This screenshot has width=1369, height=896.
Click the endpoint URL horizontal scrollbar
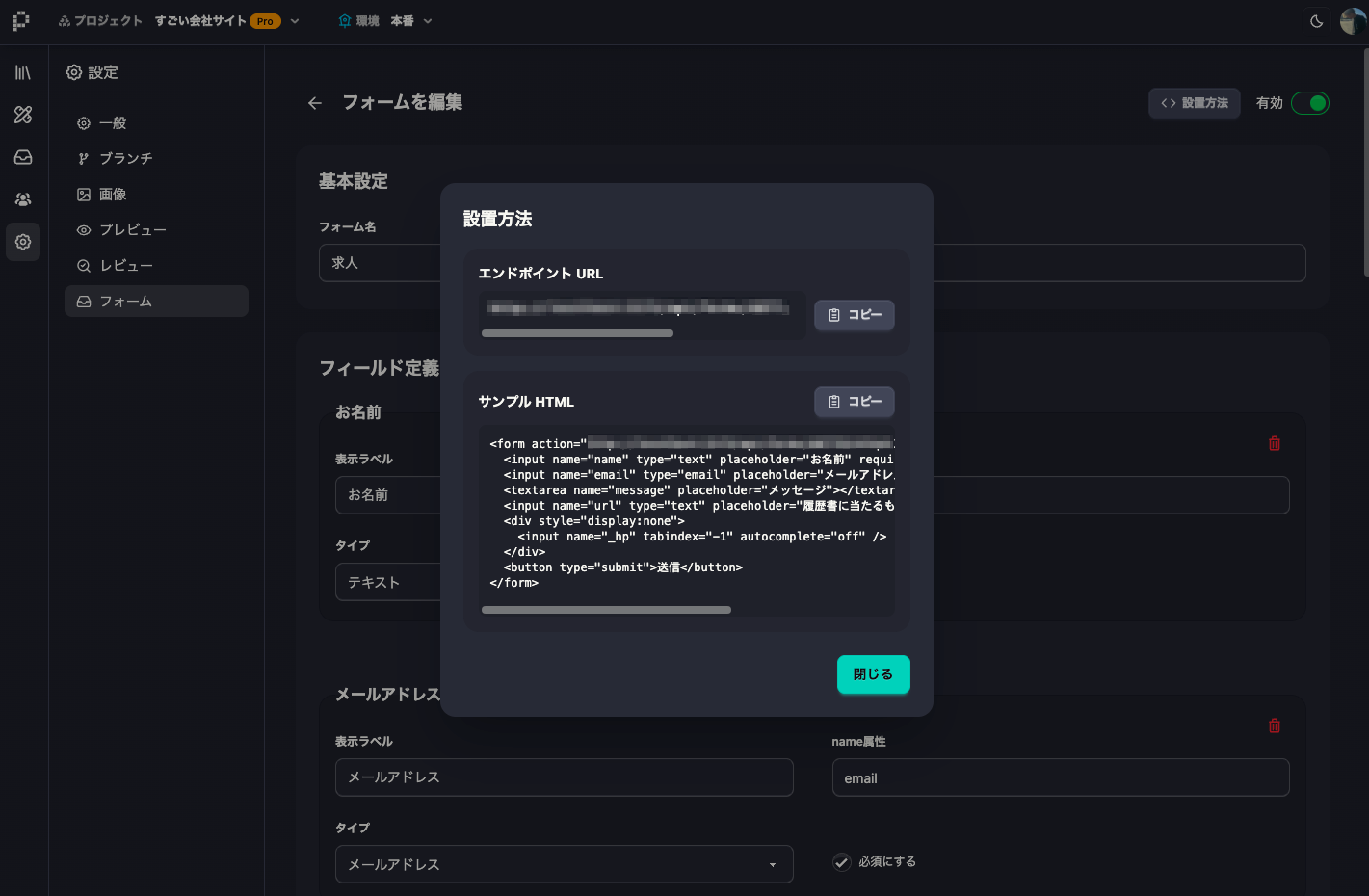pos(577,333)
